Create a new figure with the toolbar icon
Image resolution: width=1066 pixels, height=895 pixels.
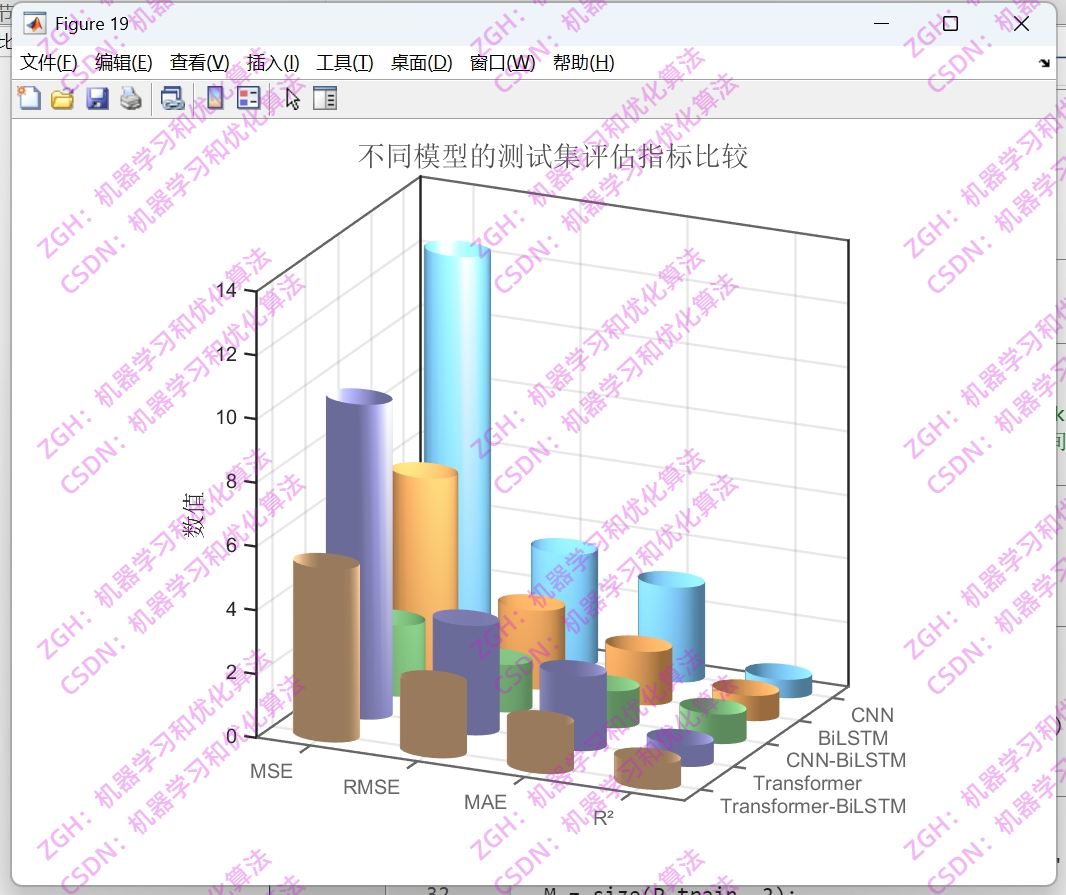(27, 97)
